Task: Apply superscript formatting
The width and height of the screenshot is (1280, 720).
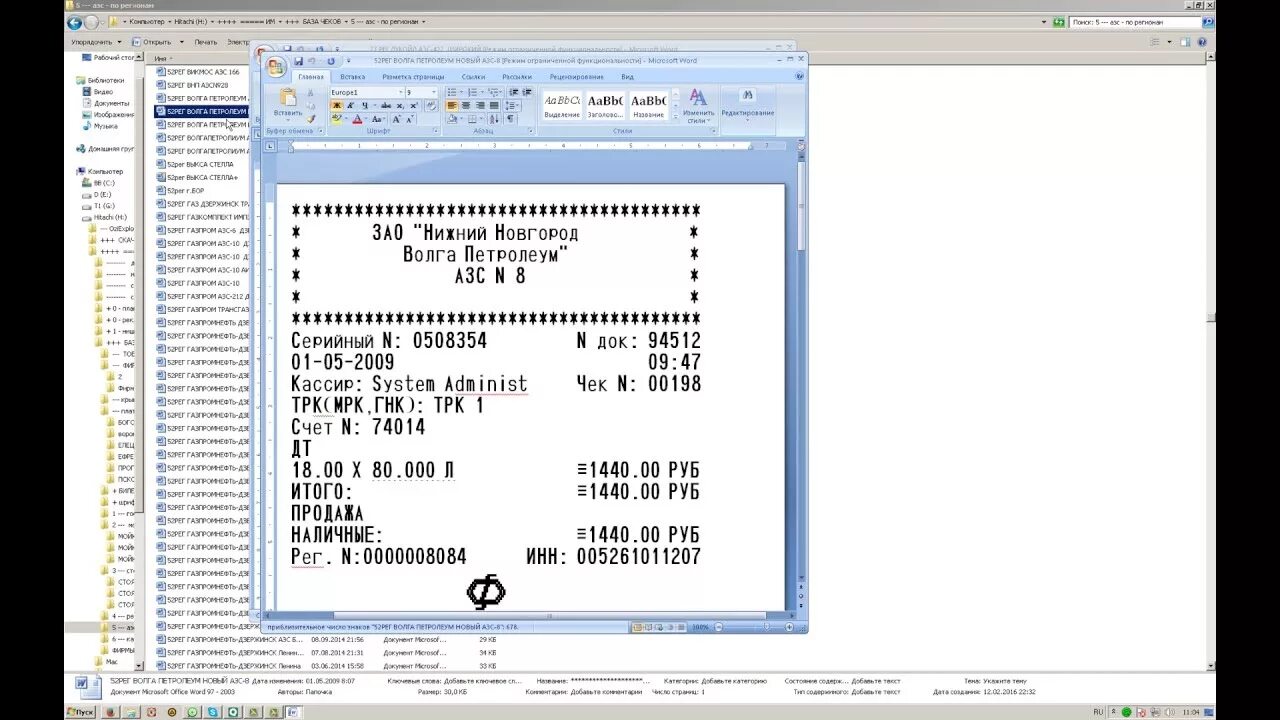Action: pos(414,106)
